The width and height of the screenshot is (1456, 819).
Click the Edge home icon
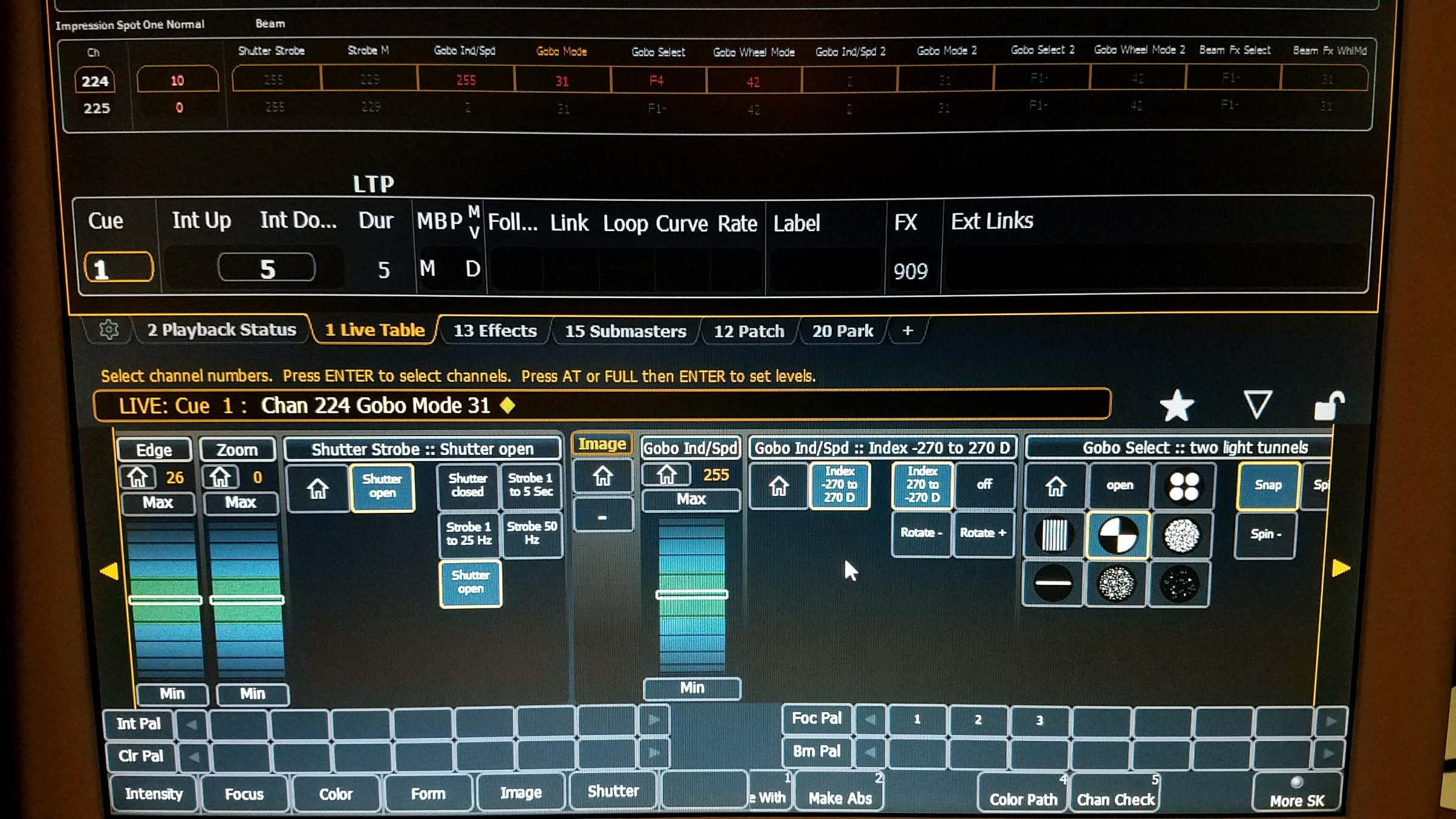[x=138, y=477]
